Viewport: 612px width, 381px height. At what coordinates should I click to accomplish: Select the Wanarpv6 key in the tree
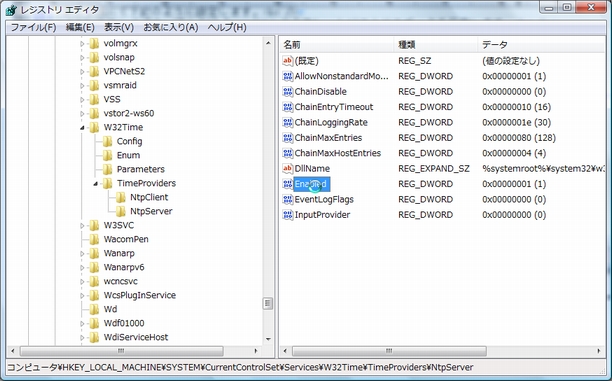coord(124,267)
